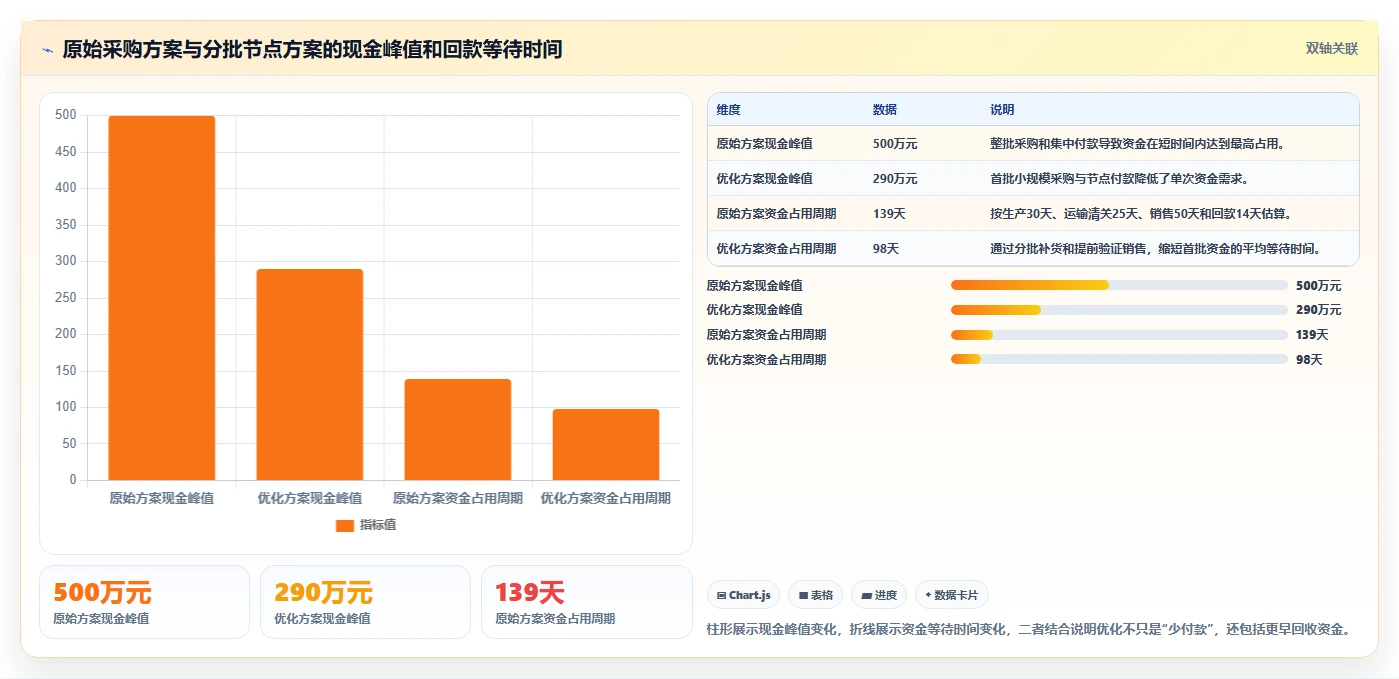
Task: Click the 表格 tag
Action: click(x=816, y=595)
